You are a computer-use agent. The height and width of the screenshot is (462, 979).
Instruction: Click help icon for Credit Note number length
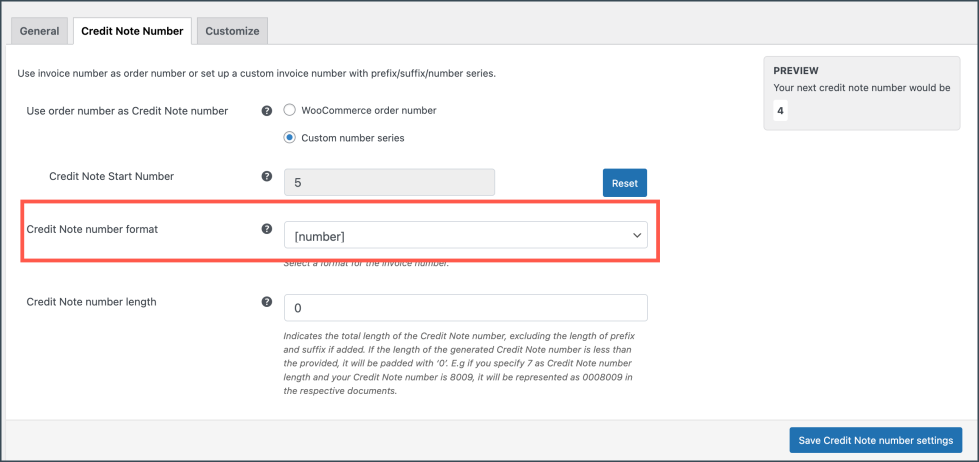pos(267,301)
